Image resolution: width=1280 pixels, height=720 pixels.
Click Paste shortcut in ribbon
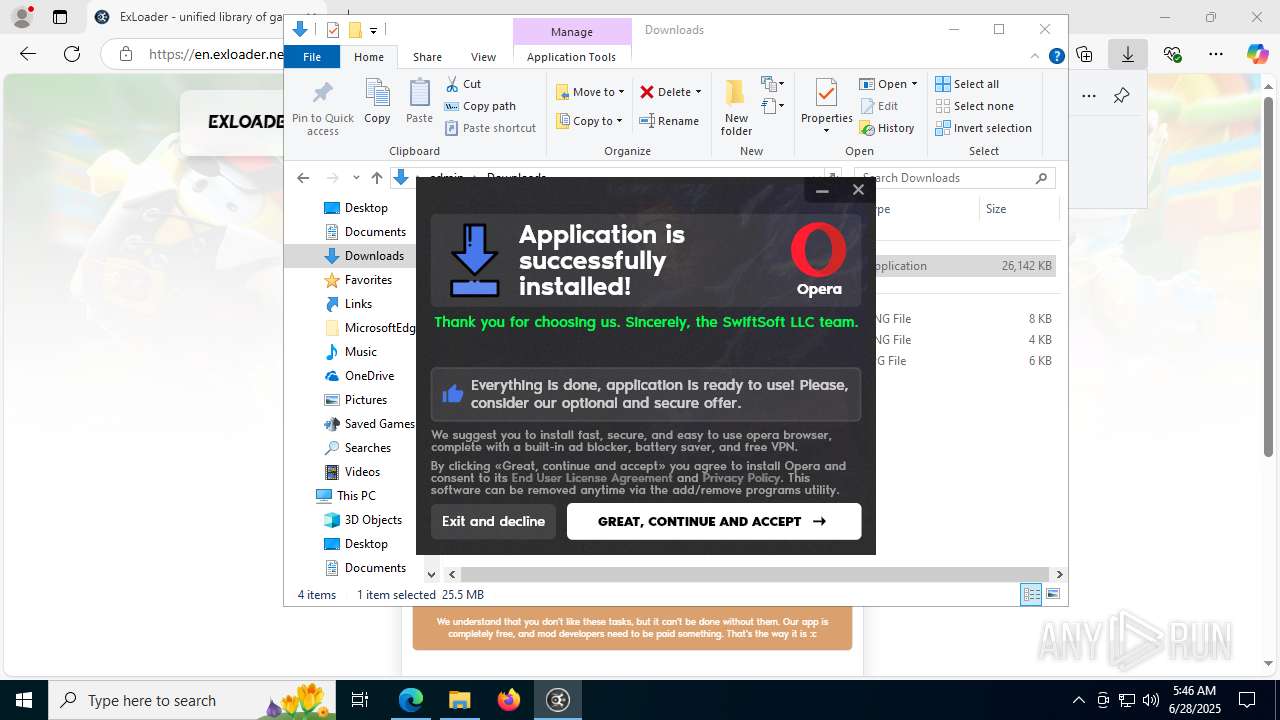(x=490, y=128)
